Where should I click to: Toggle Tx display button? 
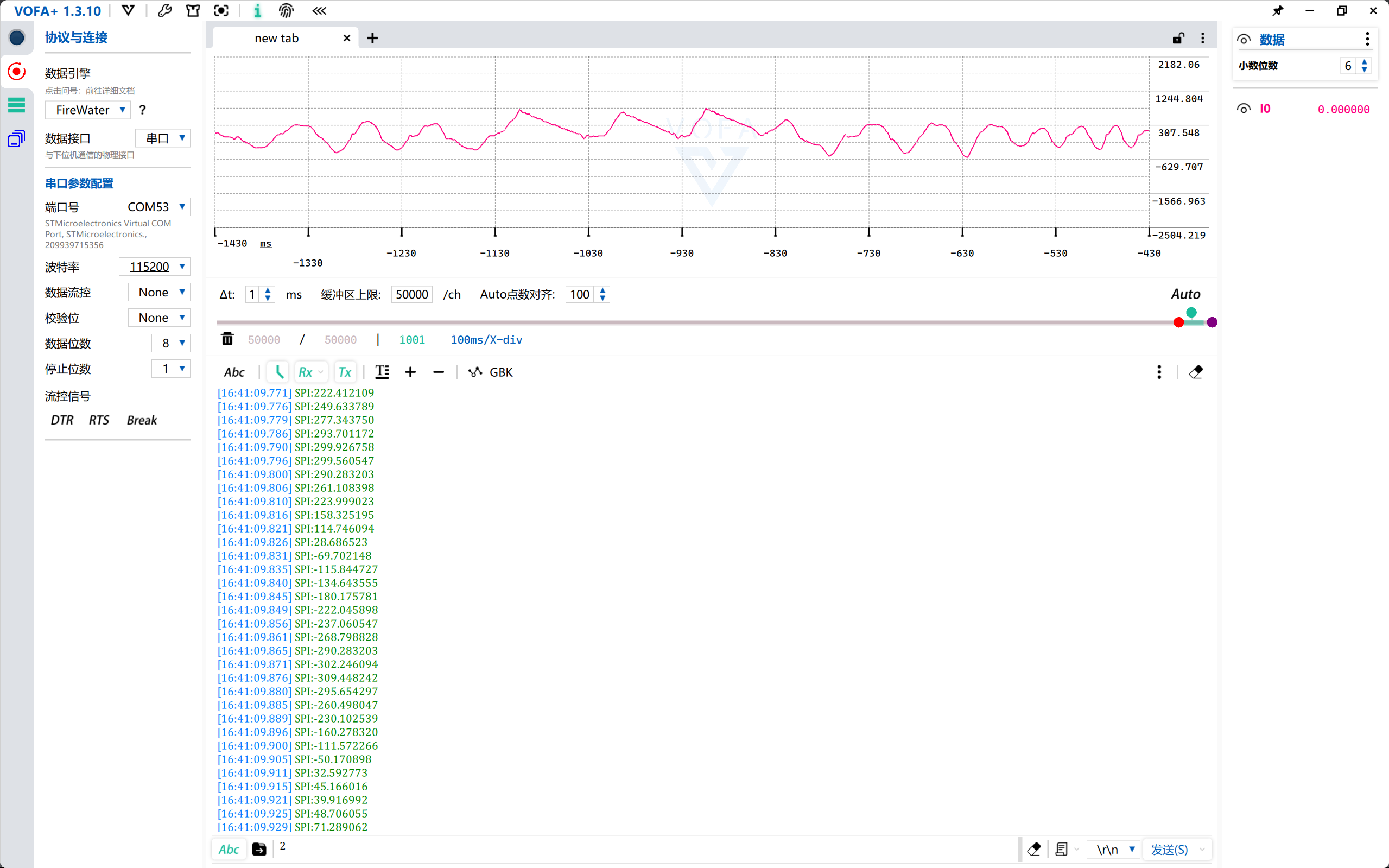click(x=345, y=372)
